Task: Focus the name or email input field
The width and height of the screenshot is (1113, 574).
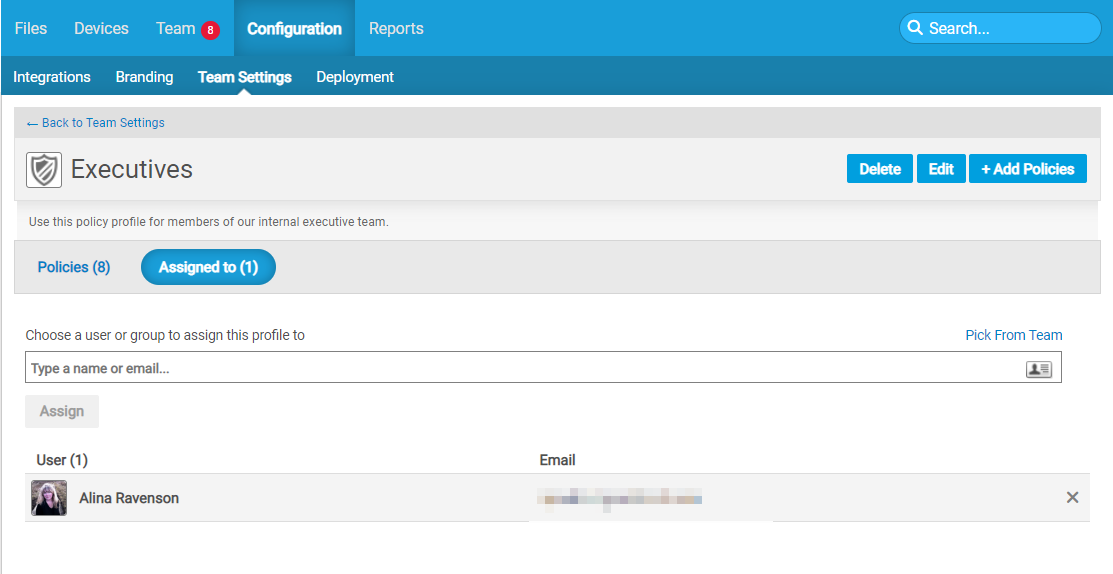Action: [x=520, y=369]
